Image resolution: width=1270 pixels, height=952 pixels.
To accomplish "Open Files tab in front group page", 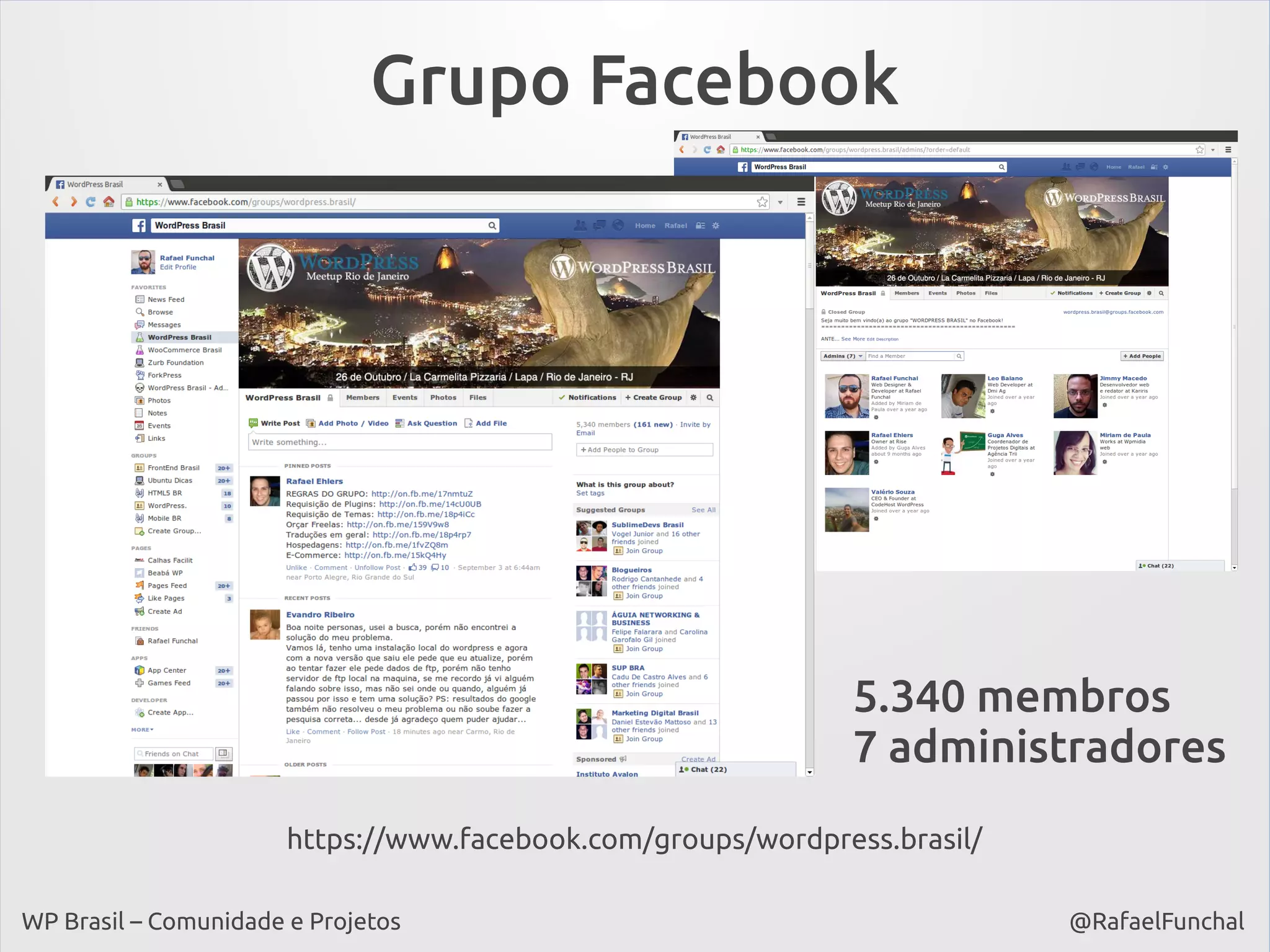I will point(478,398).
